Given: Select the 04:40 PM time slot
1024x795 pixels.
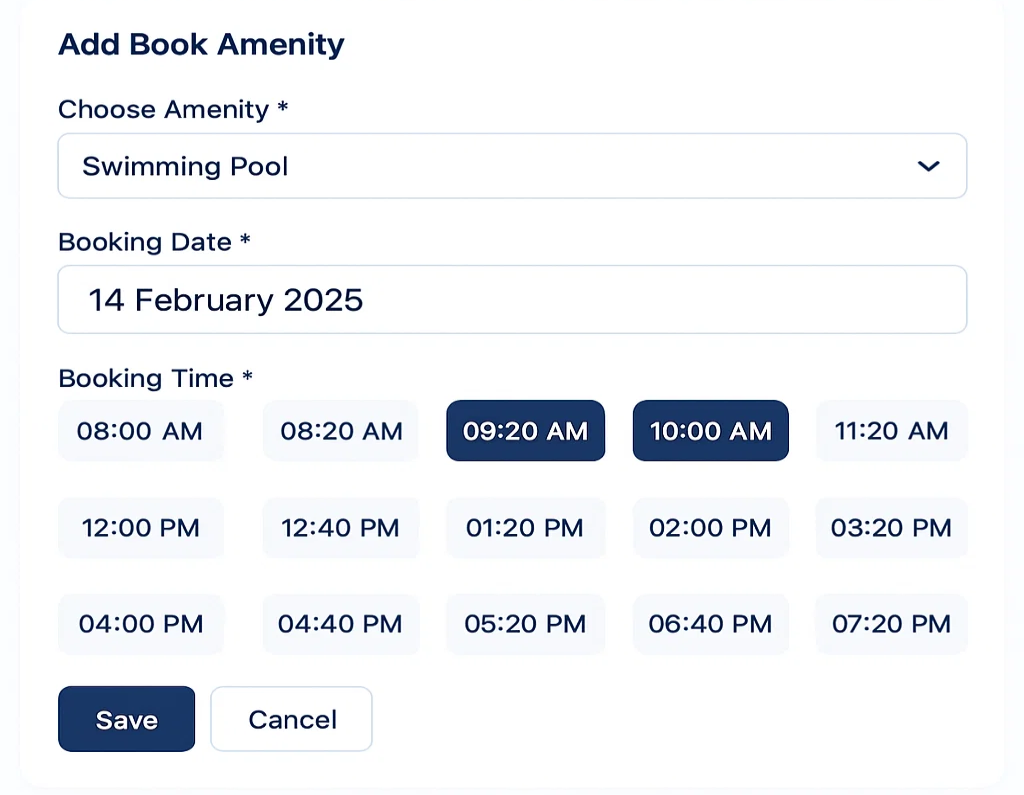Looking at the screenshot, I should click(x=340, y=623).
